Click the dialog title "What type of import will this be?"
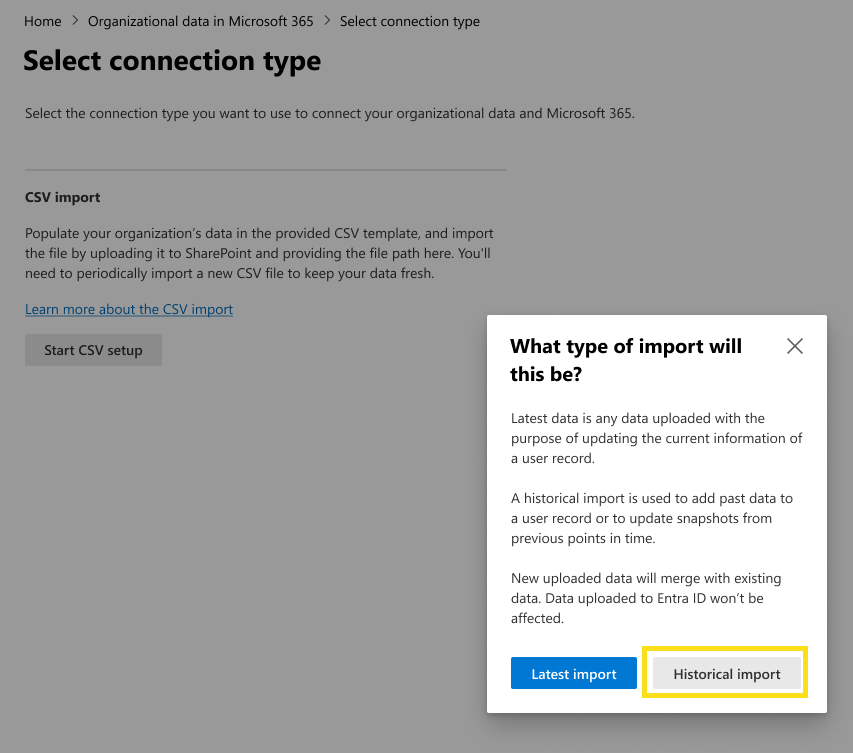853x753 pixels. coord(626,359)
